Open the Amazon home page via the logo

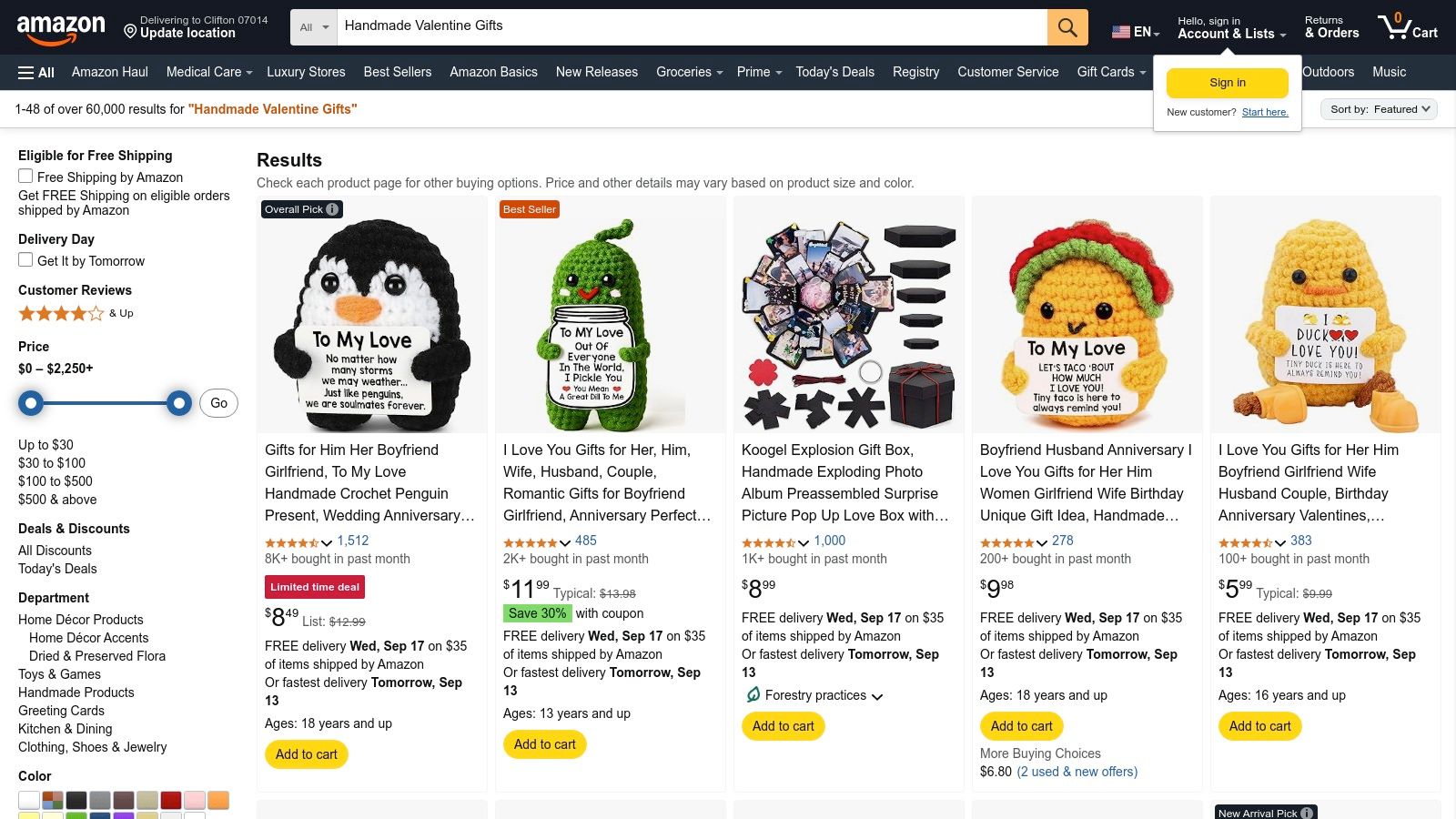62,26
